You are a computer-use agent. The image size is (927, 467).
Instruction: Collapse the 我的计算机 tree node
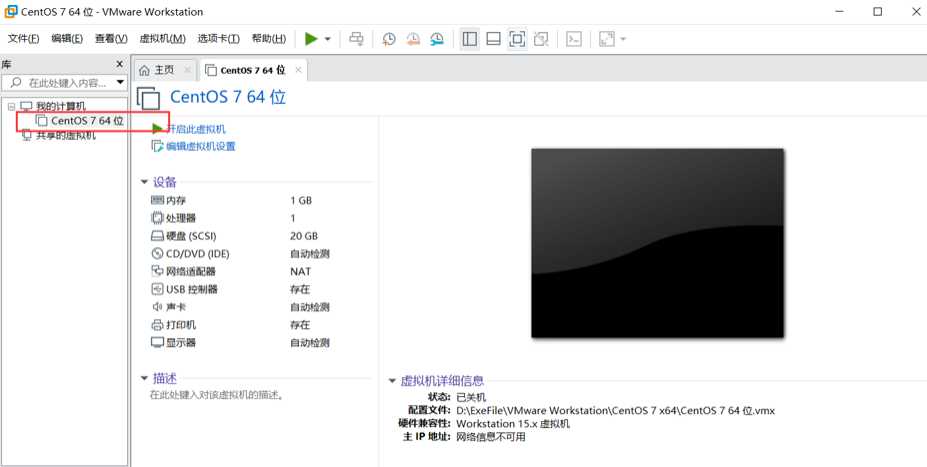click(11, 106)
